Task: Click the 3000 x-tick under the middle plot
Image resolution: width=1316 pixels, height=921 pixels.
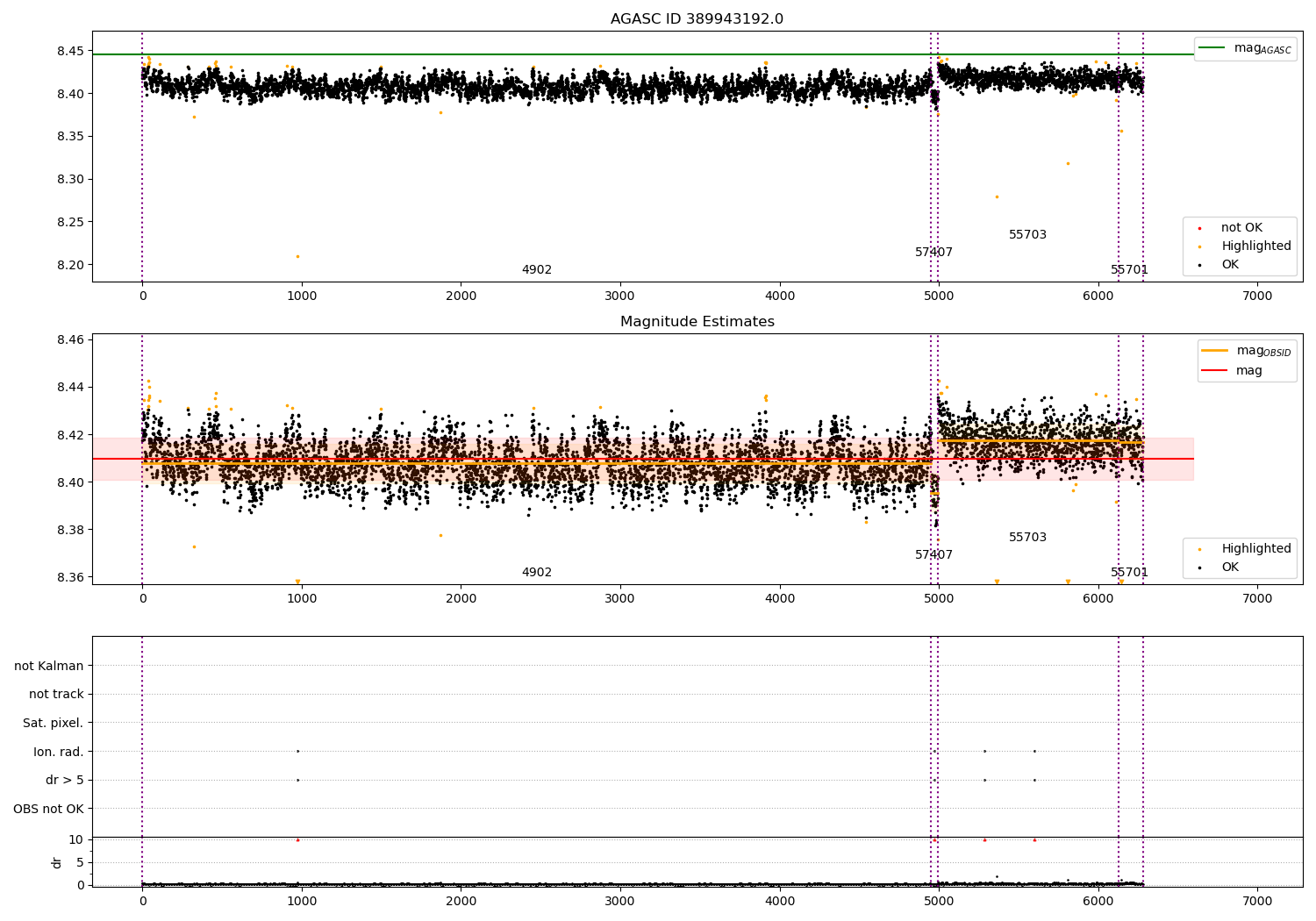Action: pos(620,599)
